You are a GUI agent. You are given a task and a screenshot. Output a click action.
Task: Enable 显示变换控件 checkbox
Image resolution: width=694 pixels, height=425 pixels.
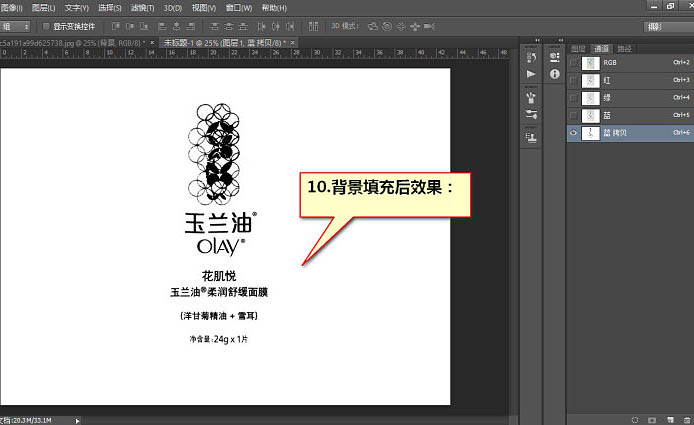[x=46, y=27]
